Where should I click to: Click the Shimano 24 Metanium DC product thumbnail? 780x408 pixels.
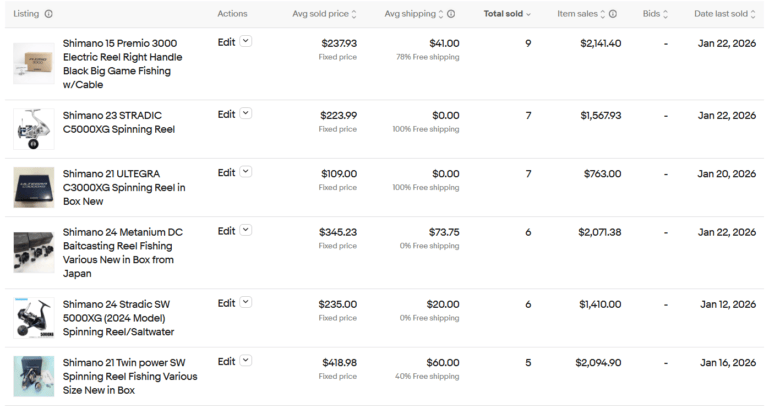coord(34,252)
